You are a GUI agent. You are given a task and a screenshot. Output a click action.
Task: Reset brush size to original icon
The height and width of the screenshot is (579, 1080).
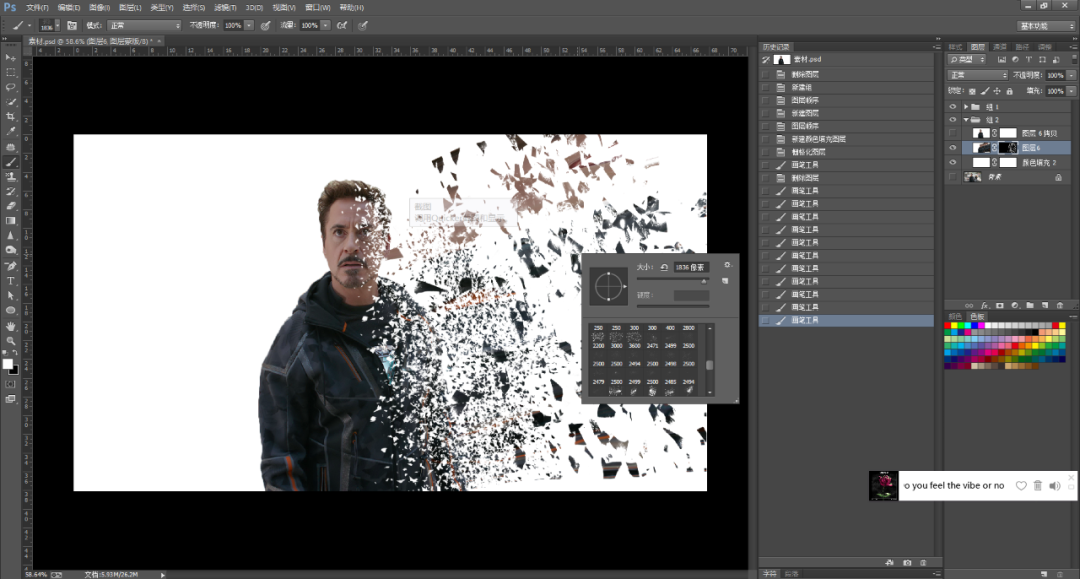pos(664,267)
